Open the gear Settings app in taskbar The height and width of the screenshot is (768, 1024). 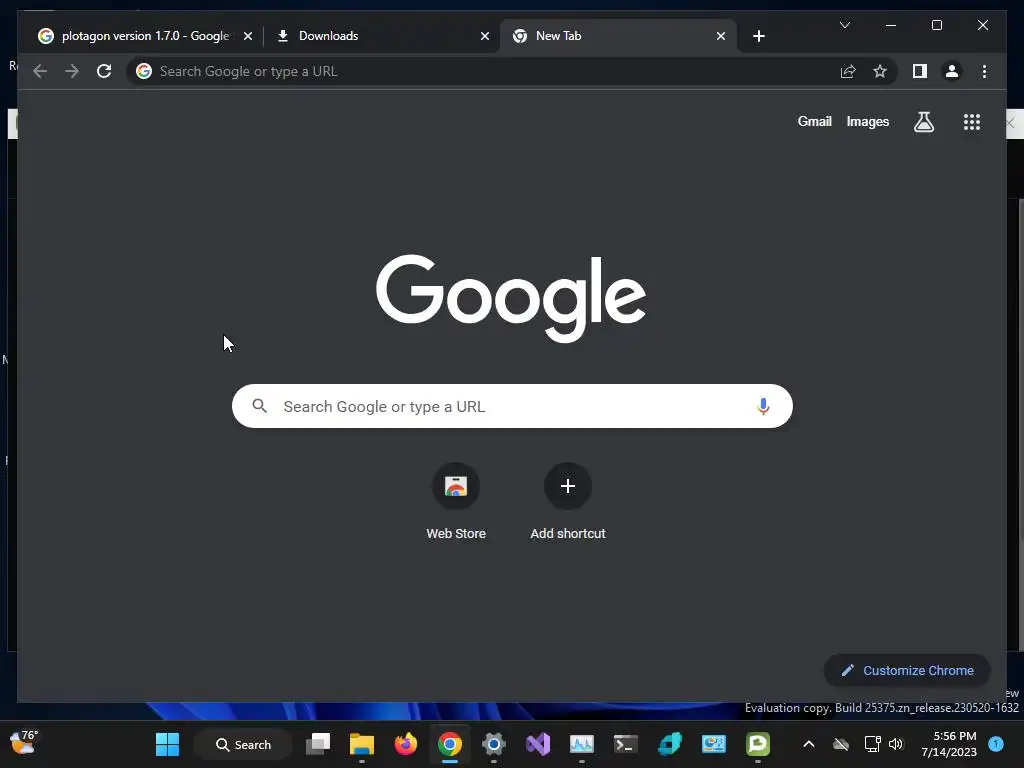(494, 744)
